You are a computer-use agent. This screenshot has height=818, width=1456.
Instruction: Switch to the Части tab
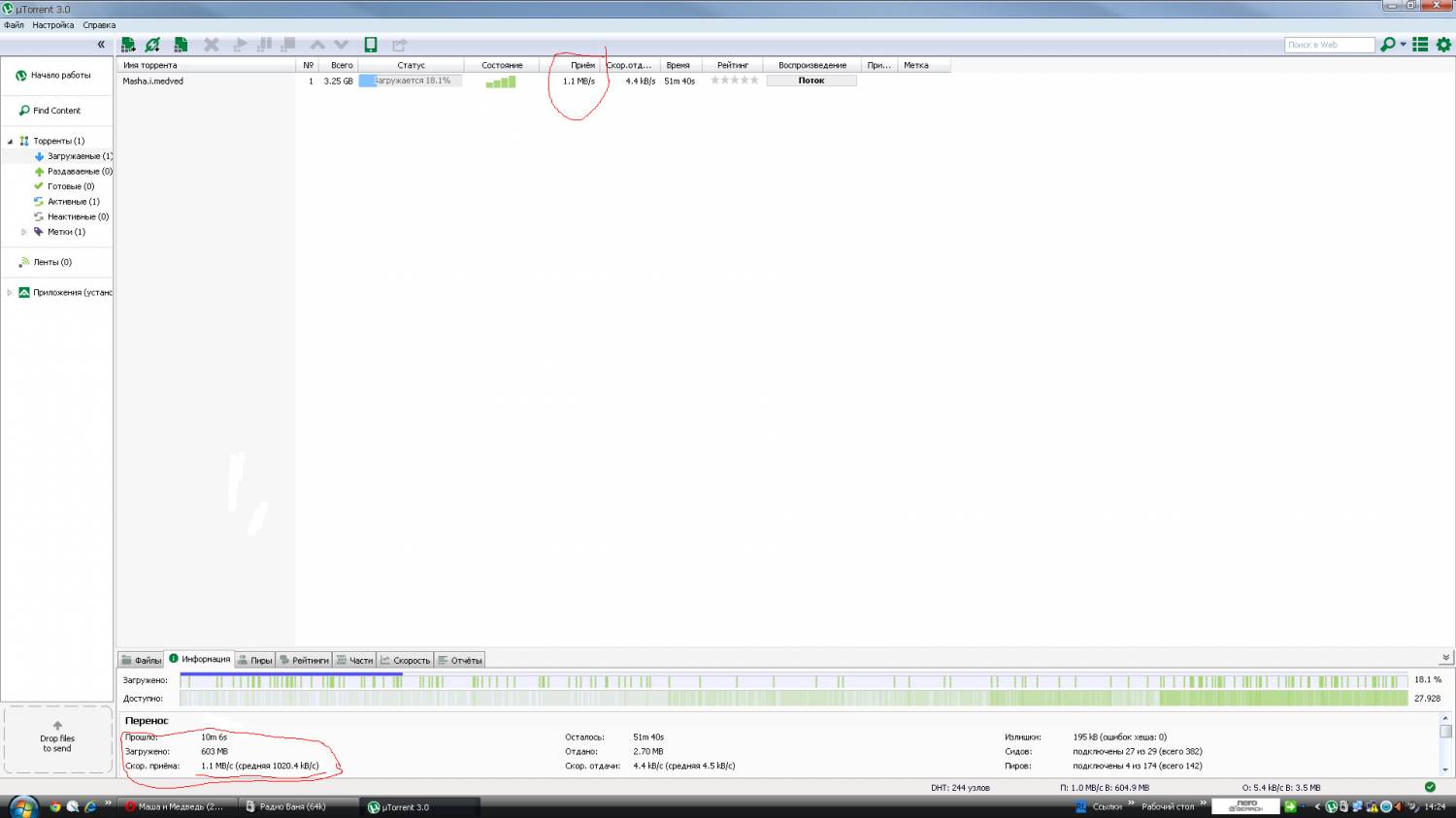point(354,660)
